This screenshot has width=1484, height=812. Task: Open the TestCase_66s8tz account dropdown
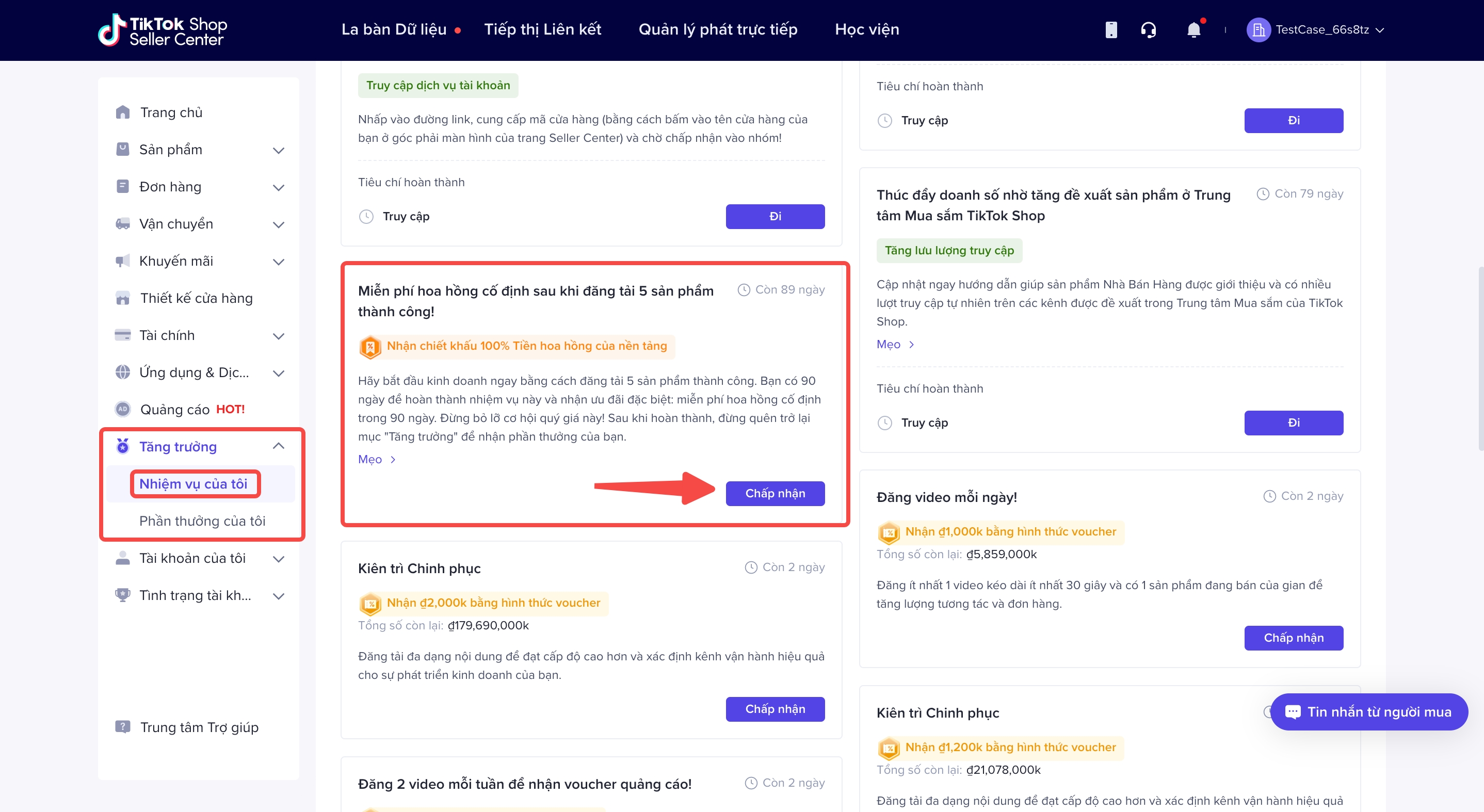coord(1379,30)
